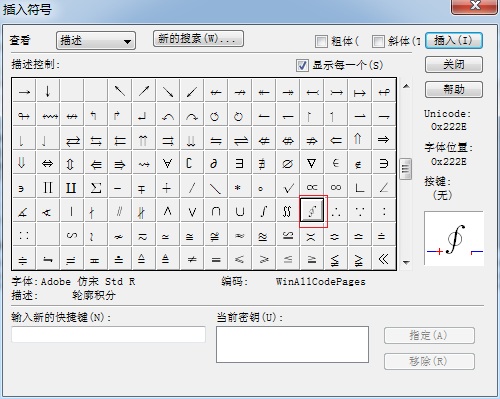Click the 指定(A) assign button
This screenshot has width=500, height=399.
[x=429, y=335]
